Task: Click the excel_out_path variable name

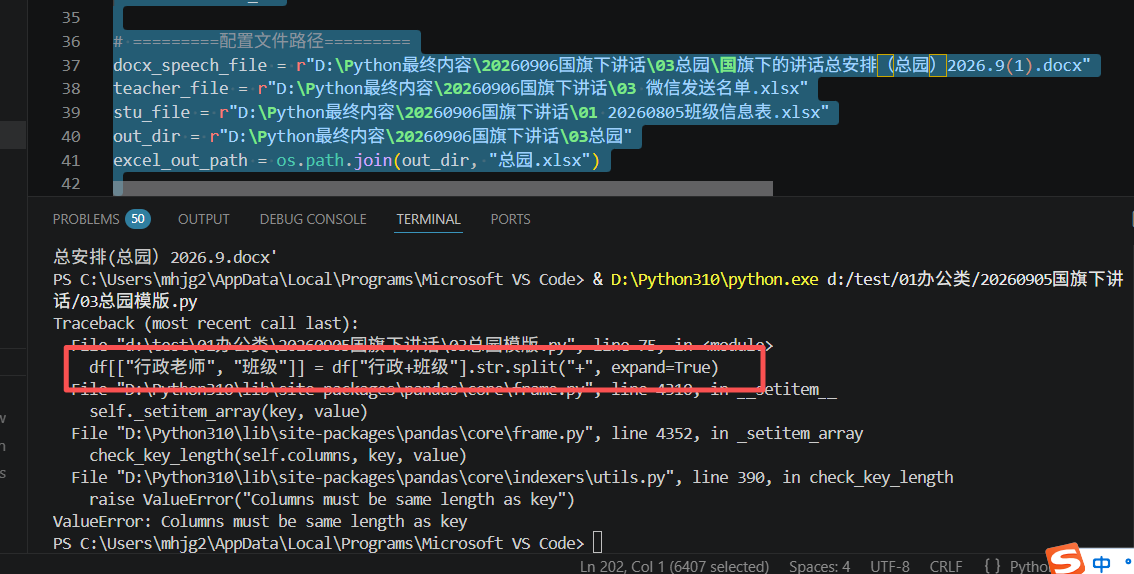Action: [181, 160]
